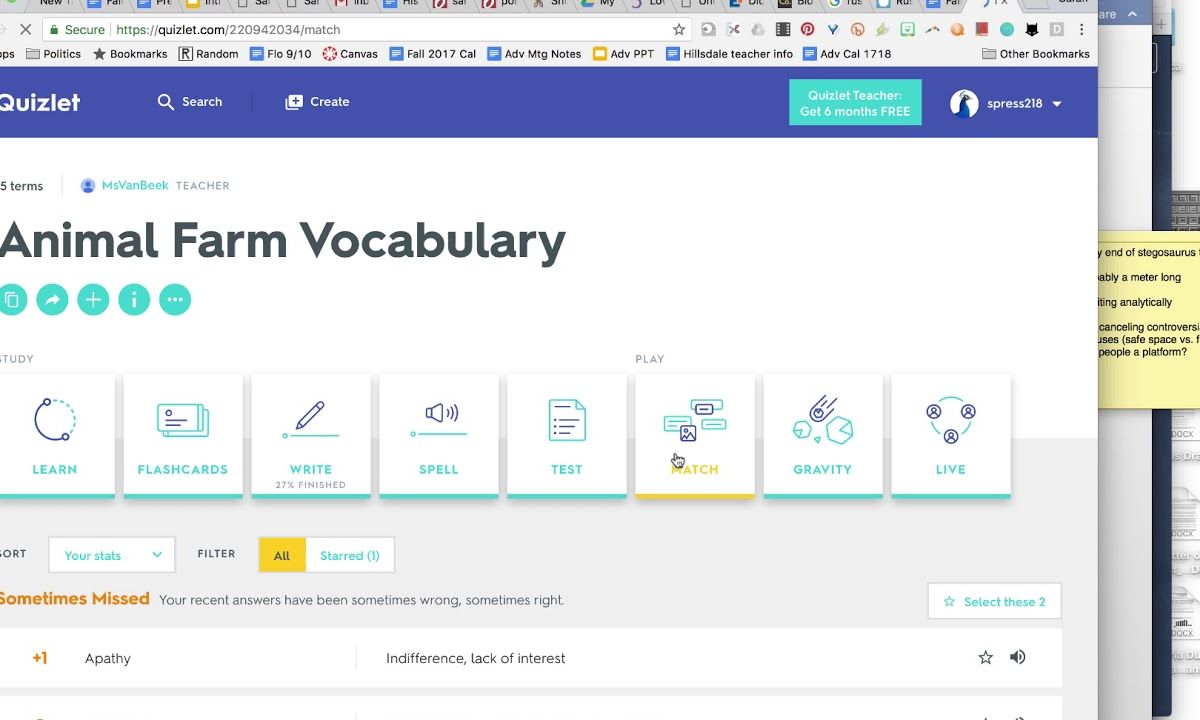Viewport: 1200px width, 720px height.
Task: Click the "+1" score next to Apathy
Action: click(40, 658)
